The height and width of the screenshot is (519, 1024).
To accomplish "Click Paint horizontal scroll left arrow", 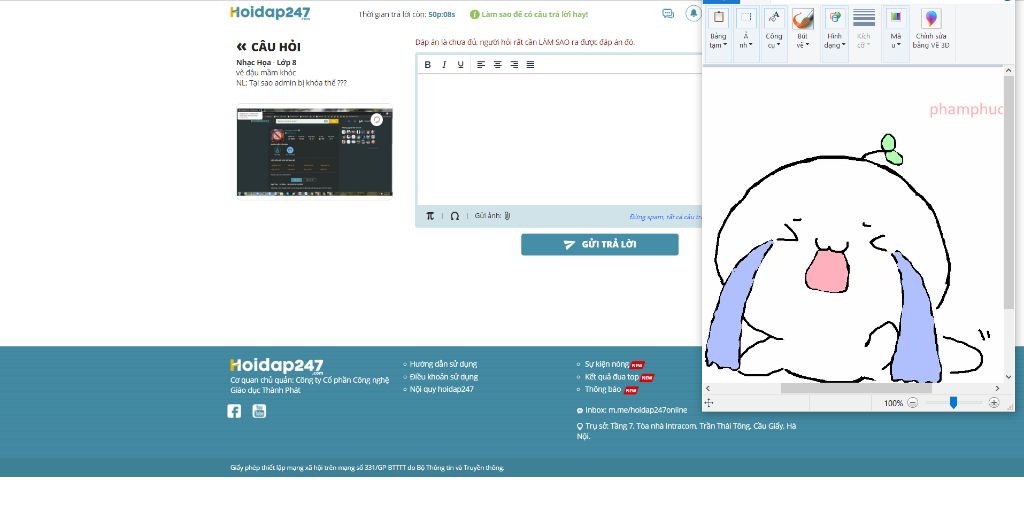I will point(708,388).
